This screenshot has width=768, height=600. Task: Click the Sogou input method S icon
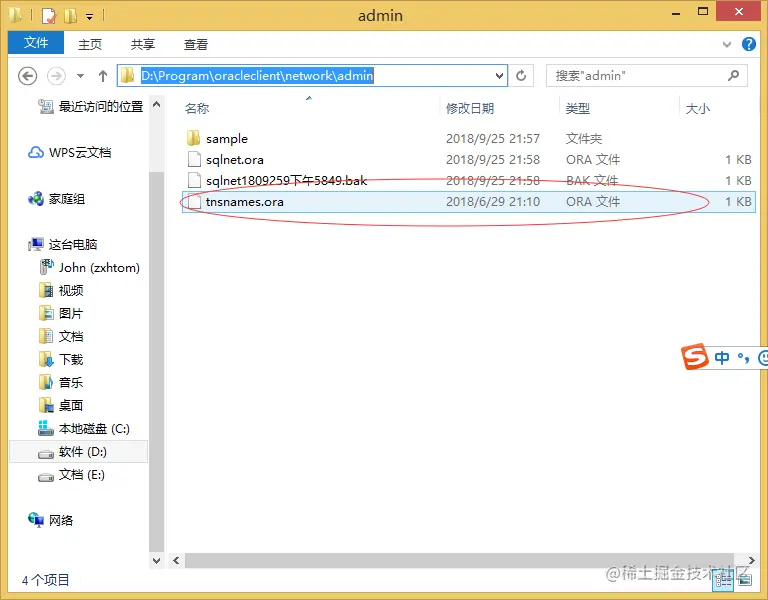[695, 357]
